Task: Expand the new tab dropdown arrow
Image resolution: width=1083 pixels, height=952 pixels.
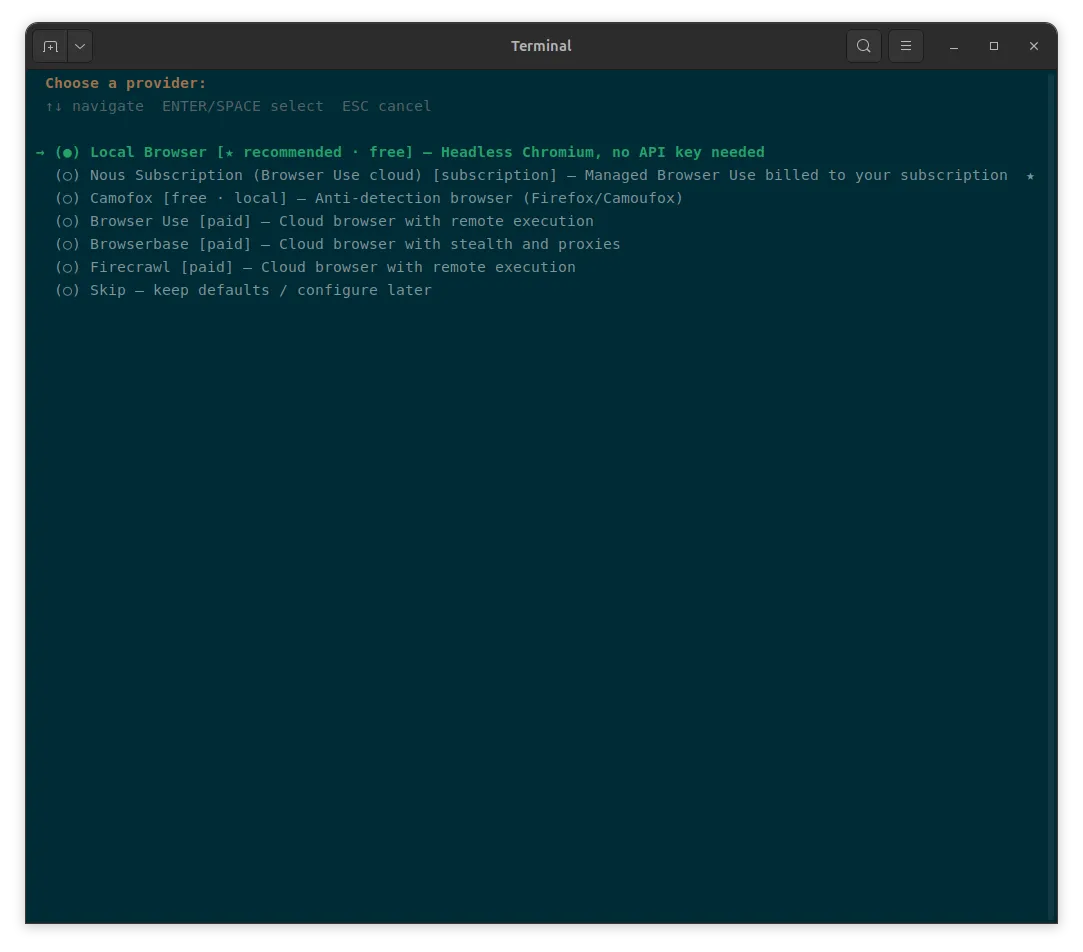Action: 80,46
